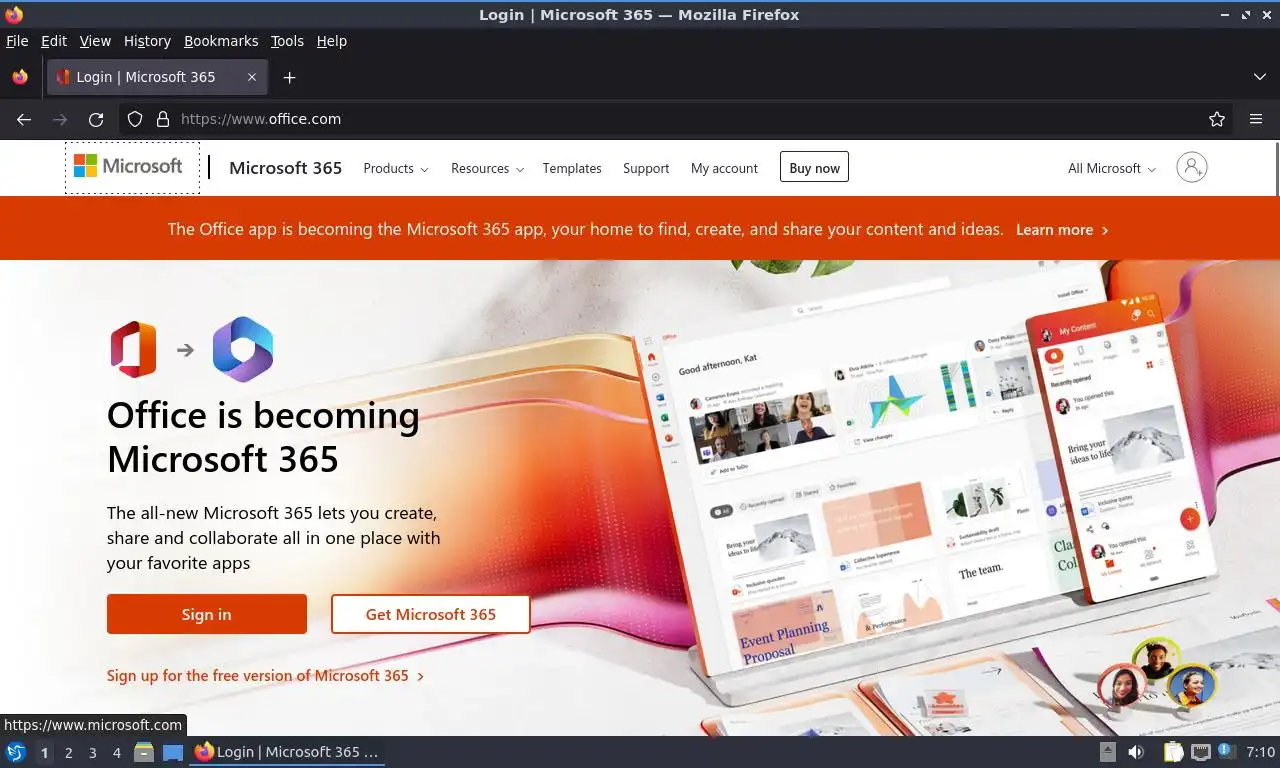
Task: Click the orange Sign in button
Action: tap(207, 614)
